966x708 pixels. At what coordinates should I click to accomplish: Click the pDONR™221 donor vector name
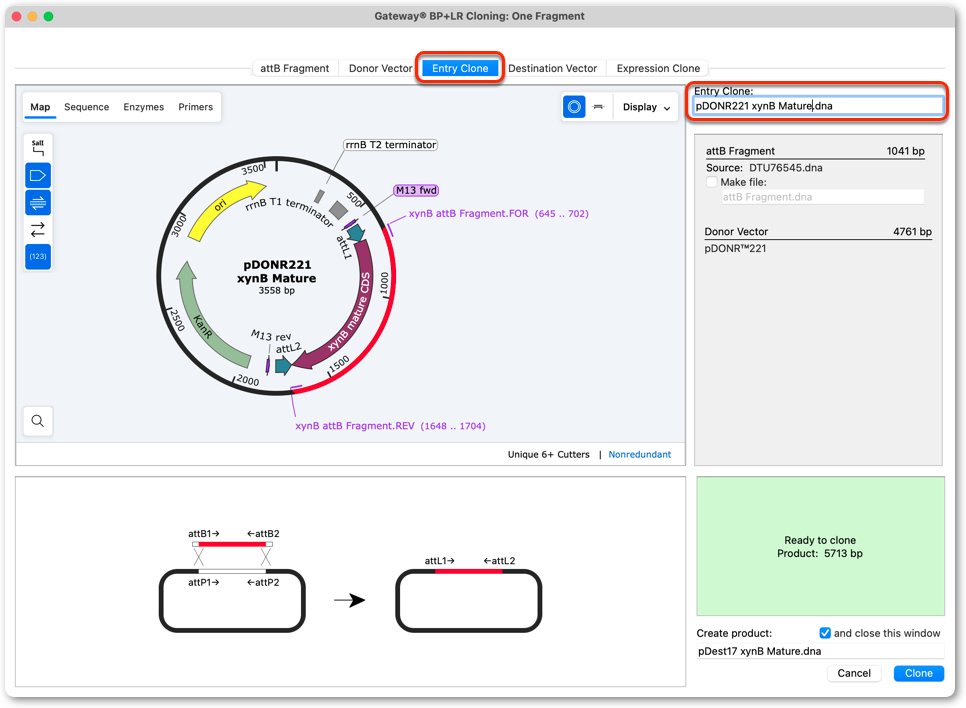(735, 248)
